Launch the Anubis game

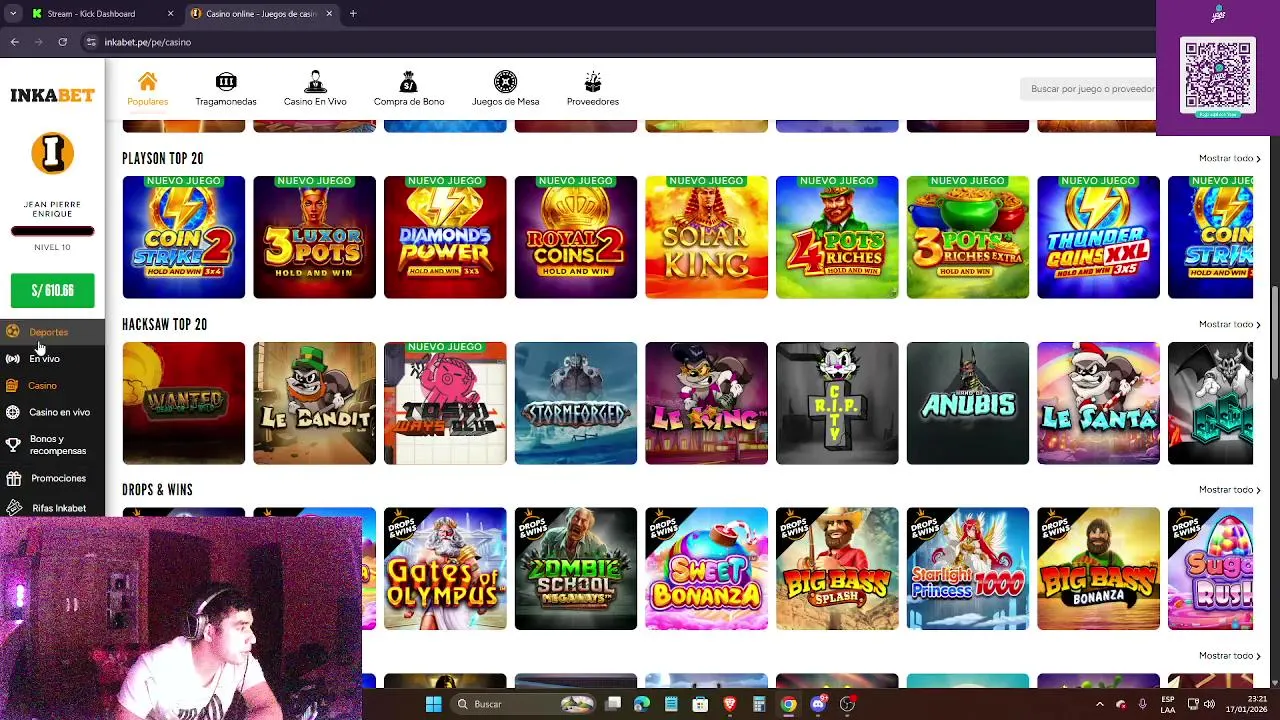967,403
